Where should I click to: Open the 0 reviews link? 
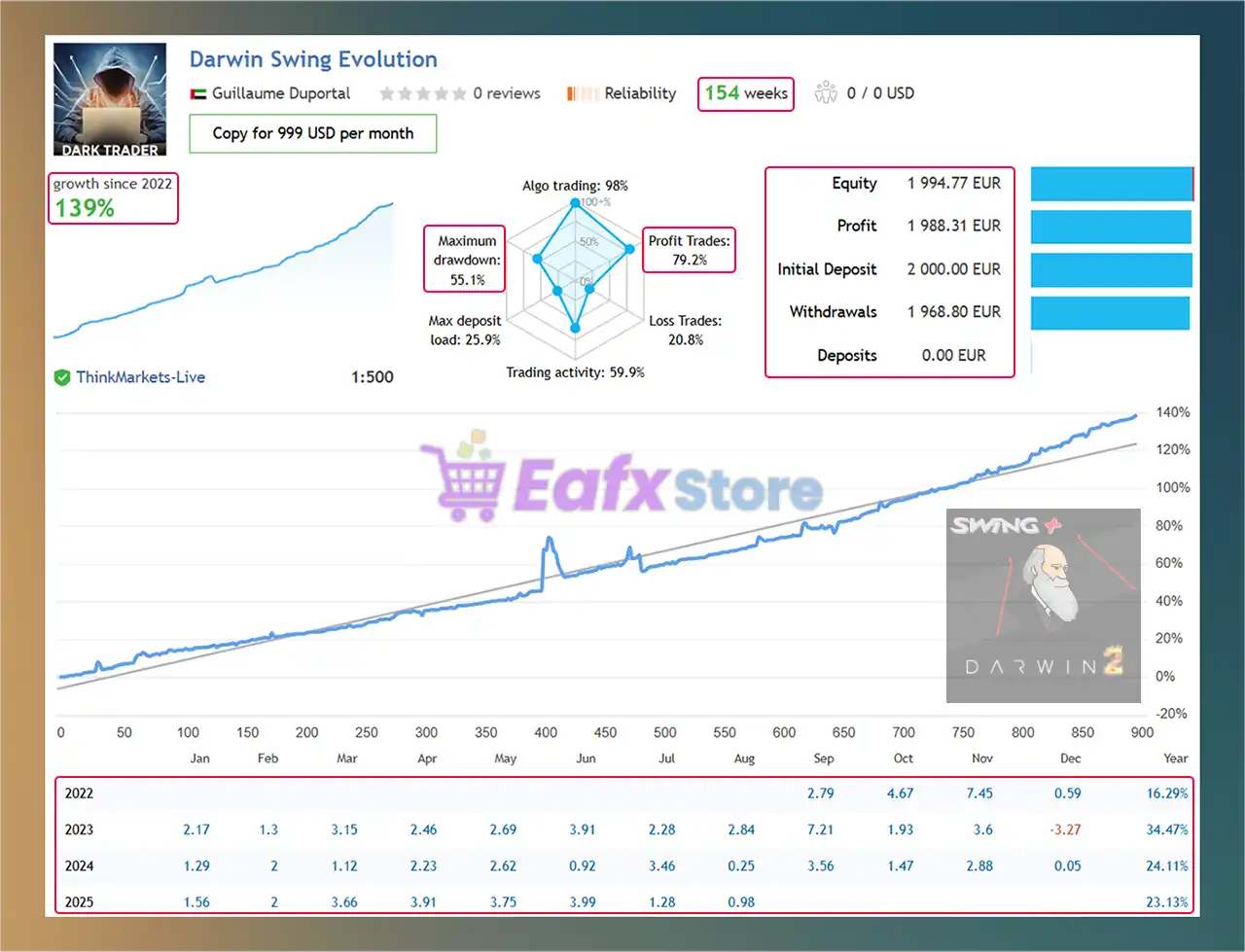click(507, 93)
